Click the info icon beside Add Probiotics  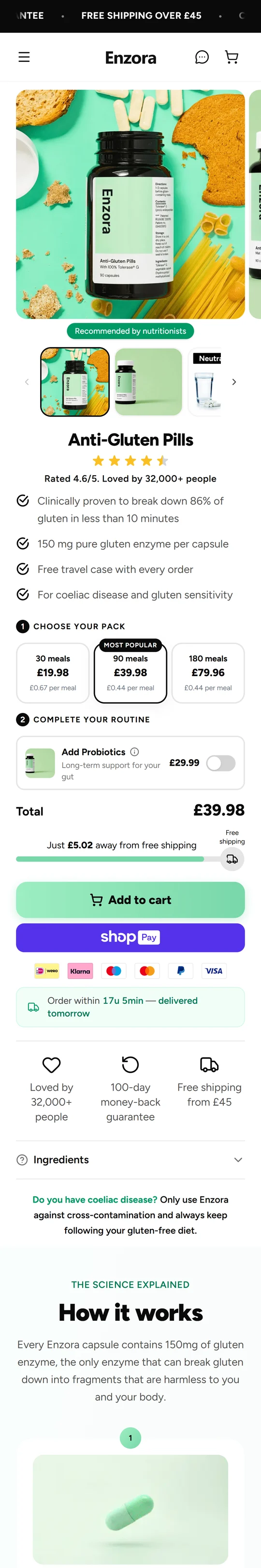tap(134, 752)
